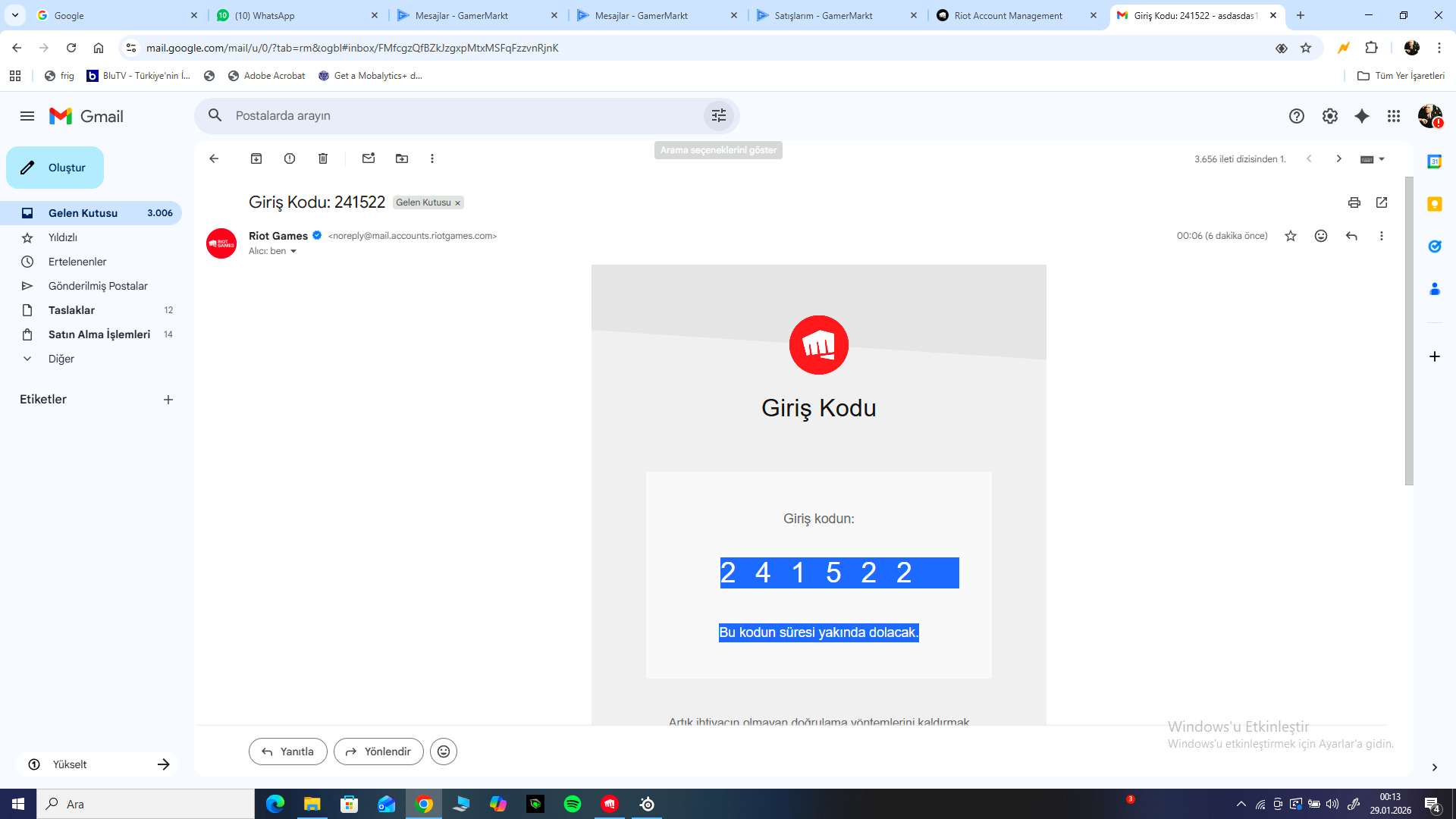Open the Gemini sparkle icon
This screenshot has height=819, width=1456.
[x=1362, y=116]
